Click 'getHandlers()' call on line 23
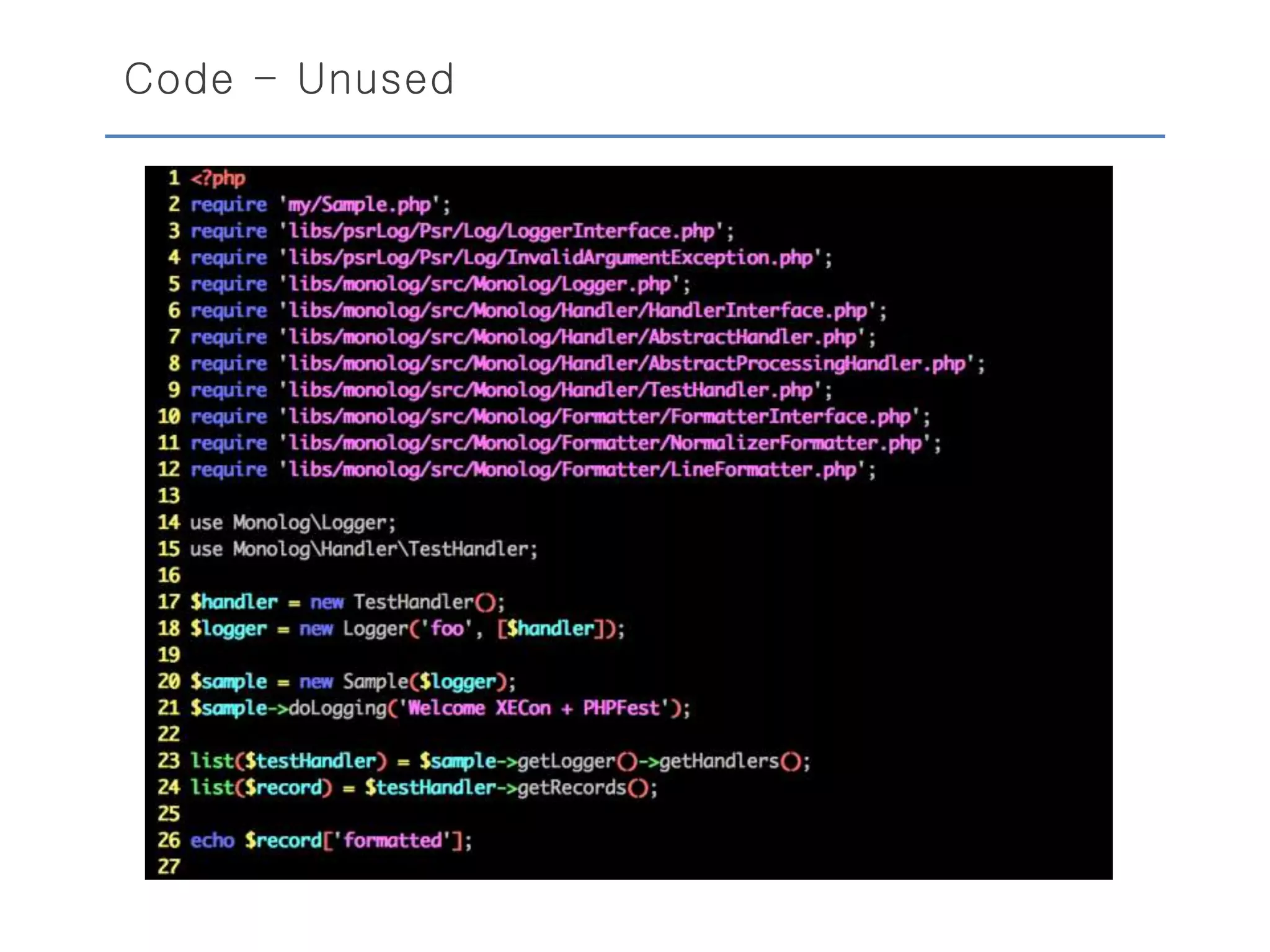 tap(730, 761)
